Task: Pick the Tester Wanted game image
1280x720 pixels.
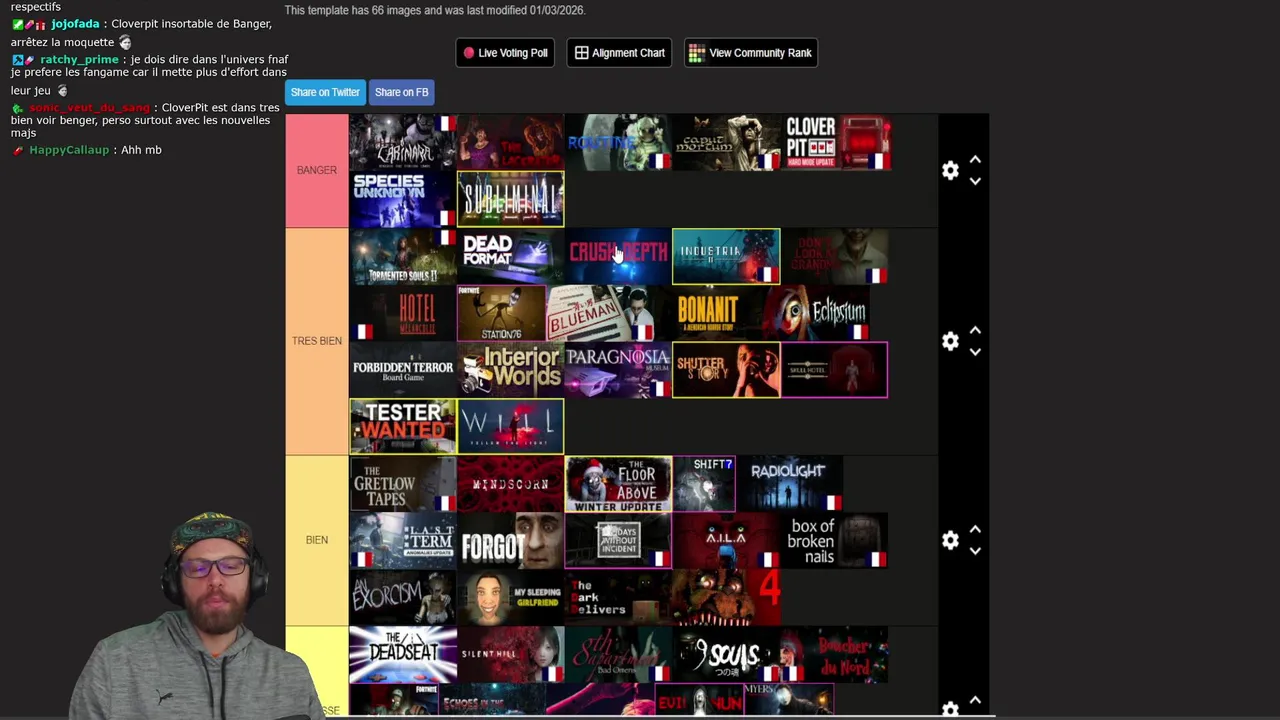Action: click(402, 427)
